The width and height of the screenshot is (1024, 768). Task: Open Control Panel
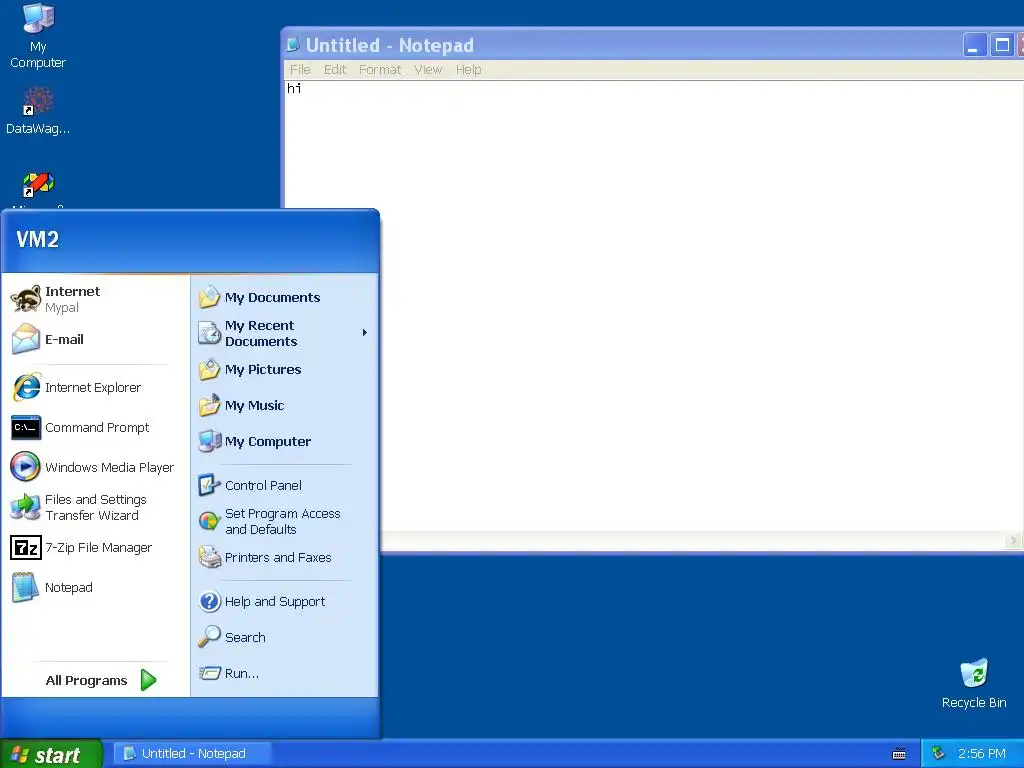click(x=284, y=485)
